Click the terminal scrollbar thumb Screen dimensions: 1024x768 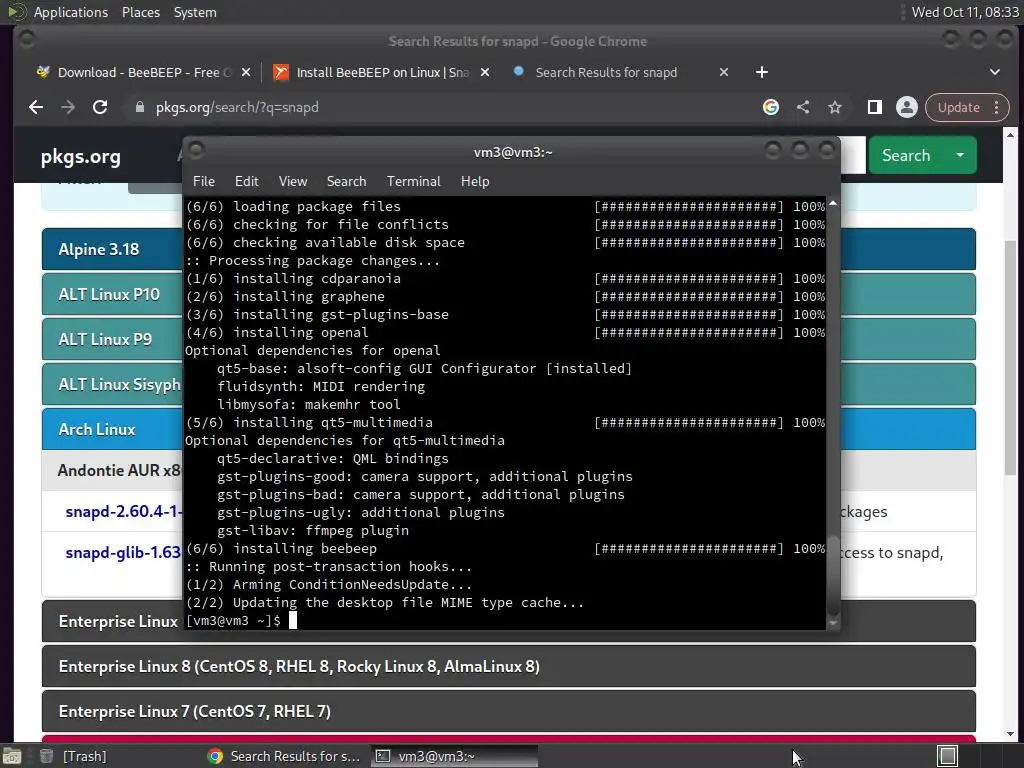833,576
